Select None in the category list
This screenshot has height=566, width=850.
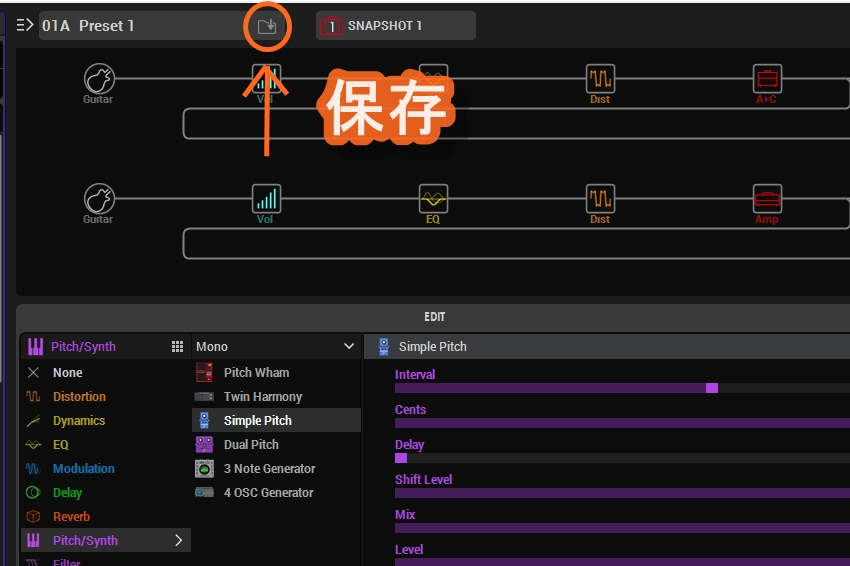click(x=67, y=373)
